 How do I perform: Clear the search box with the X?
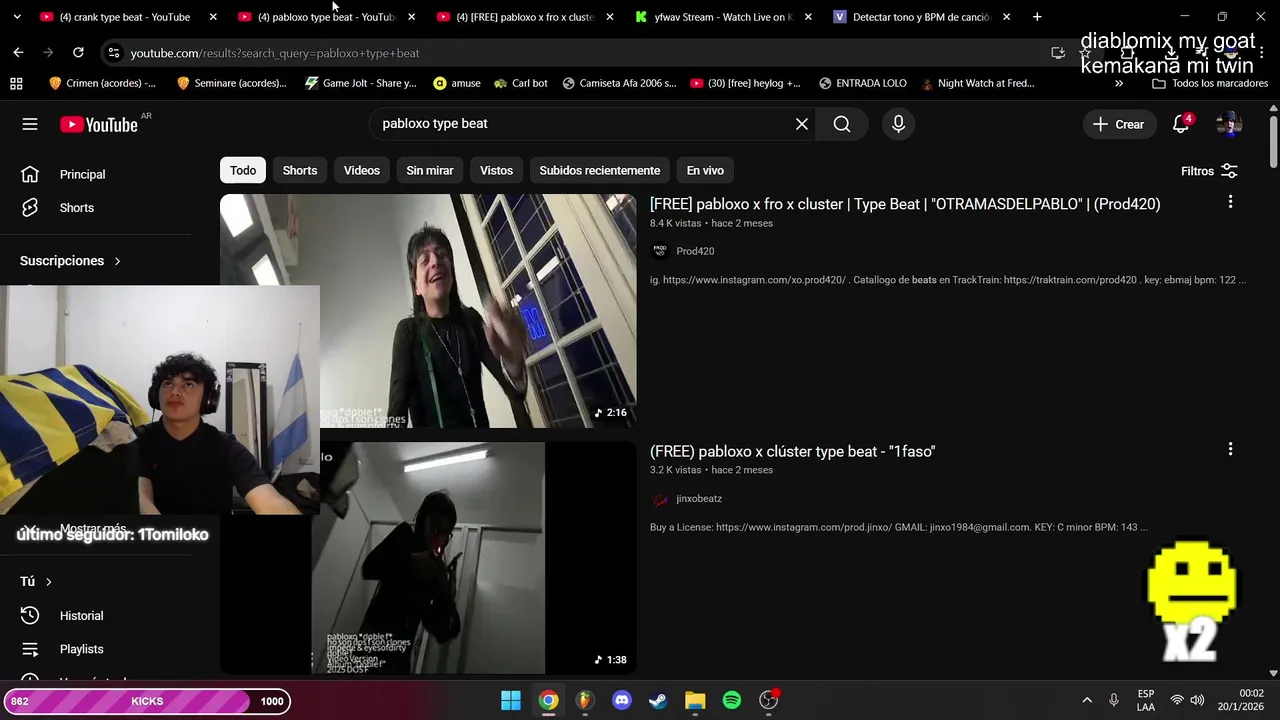(x=802, y=124)
